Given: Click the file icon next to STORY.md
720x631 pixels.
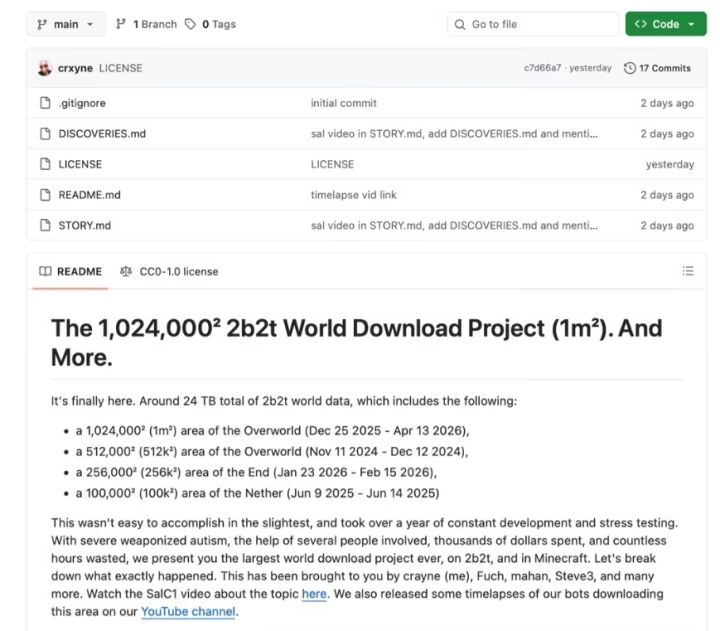Looking at the screenshot, I should click(45, 225).
